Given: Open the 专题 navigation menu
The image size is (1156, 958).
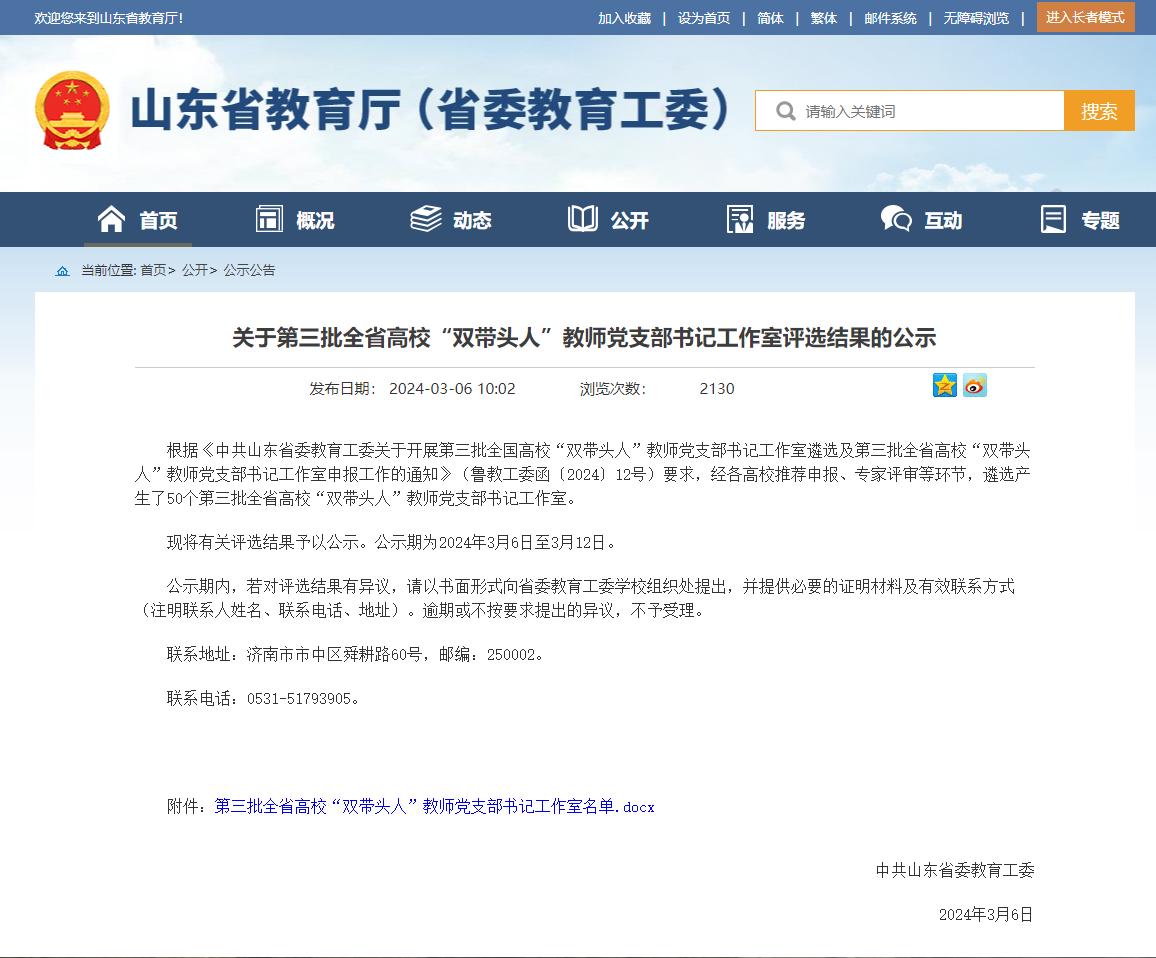Looking at the screenshot, I should [1080, 220].
